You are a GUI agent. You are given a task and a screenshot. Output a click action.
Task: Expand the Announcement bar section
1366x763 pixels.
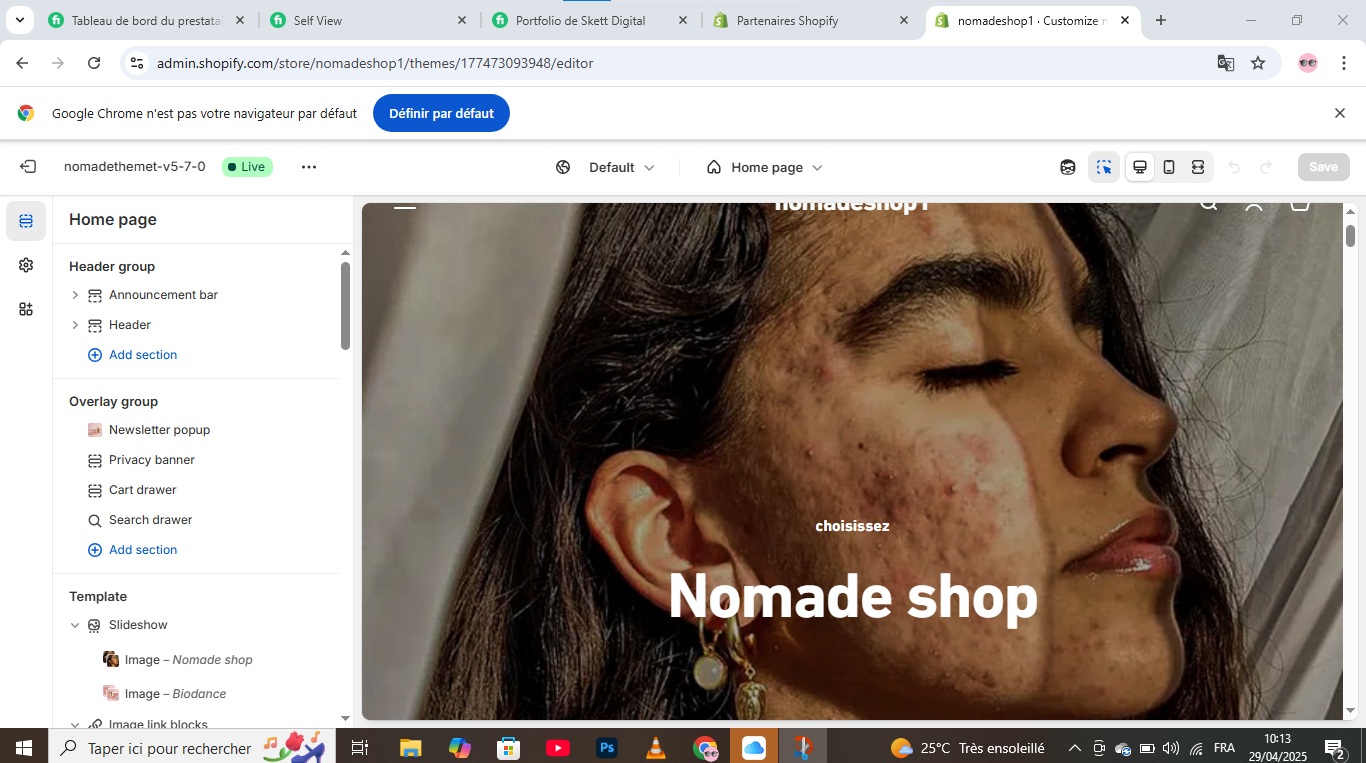pyautogui.click(x=75, y=295)
